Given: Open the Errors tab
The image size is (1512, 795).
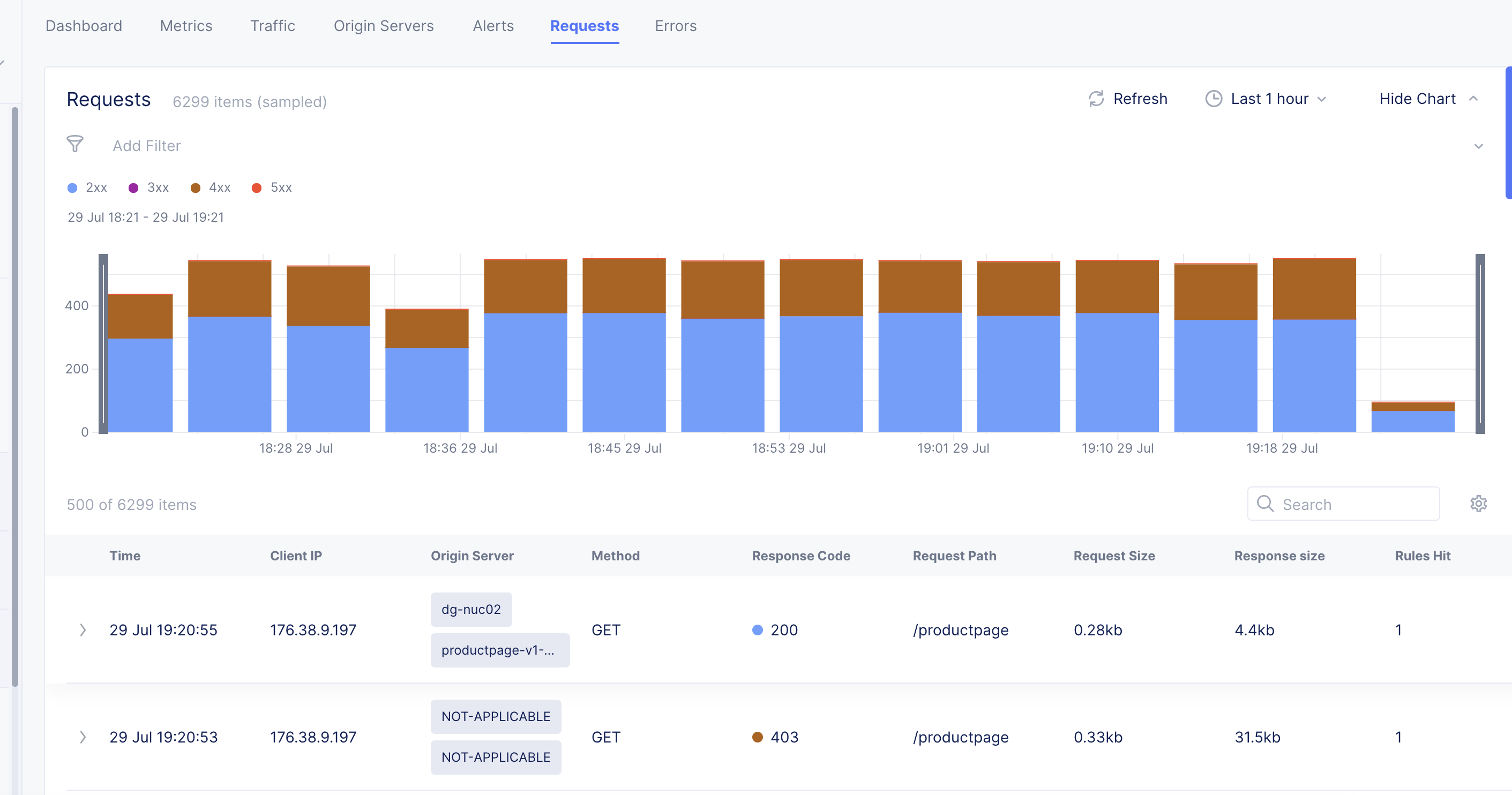Looking at the screenshot, I should point(676,26).
